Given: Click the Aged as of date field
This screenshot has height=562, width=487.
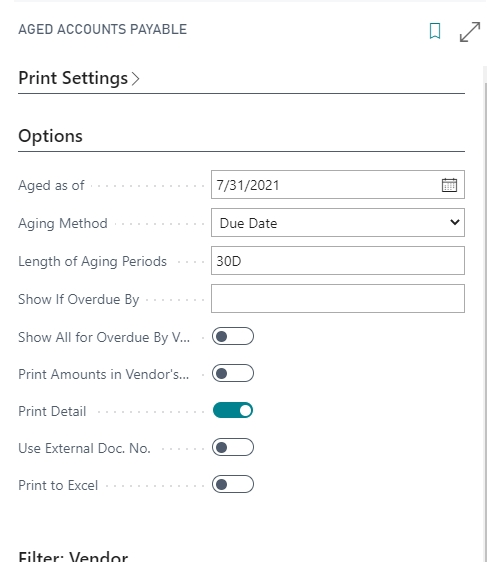Looking at the screenshot, I should click(x=326, y=185).
